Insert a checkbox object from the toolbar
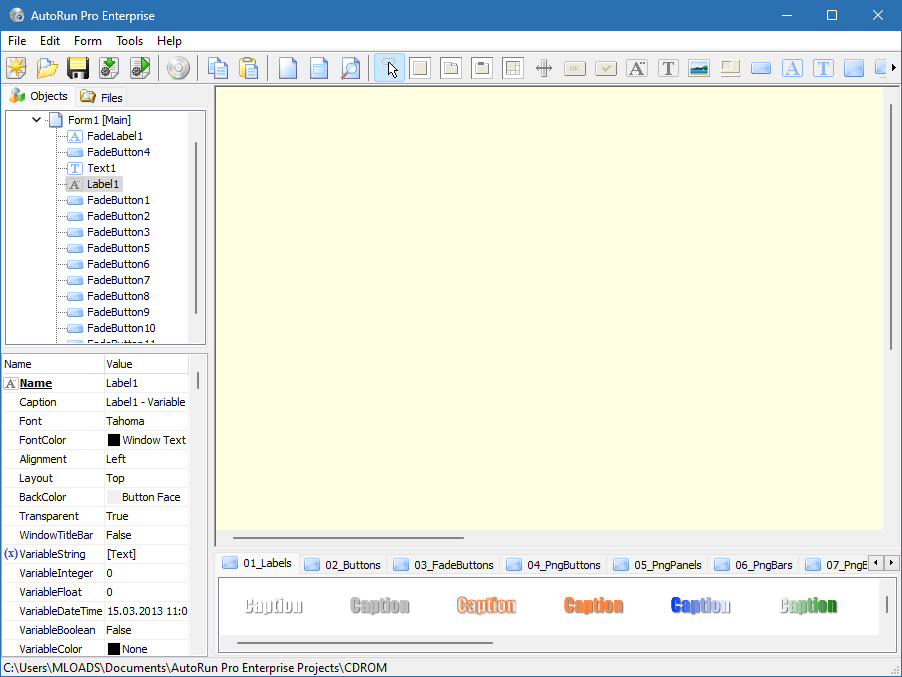 (x=606, y=68)
